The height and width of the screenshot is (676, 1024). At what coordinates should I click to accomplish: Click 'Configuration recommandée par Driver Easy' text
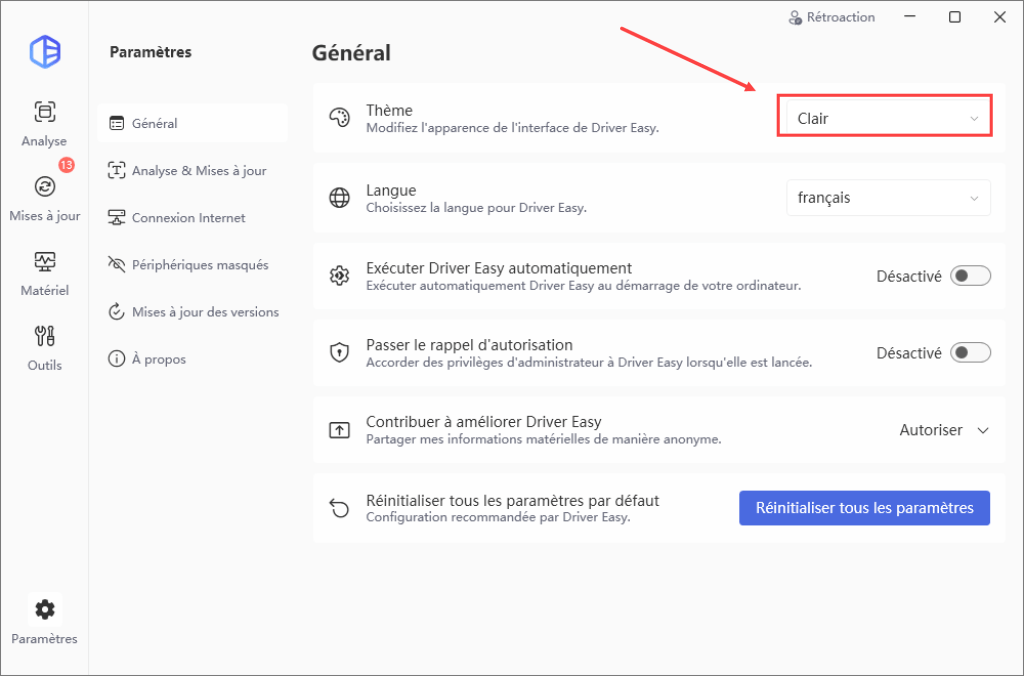pos(498,517)
